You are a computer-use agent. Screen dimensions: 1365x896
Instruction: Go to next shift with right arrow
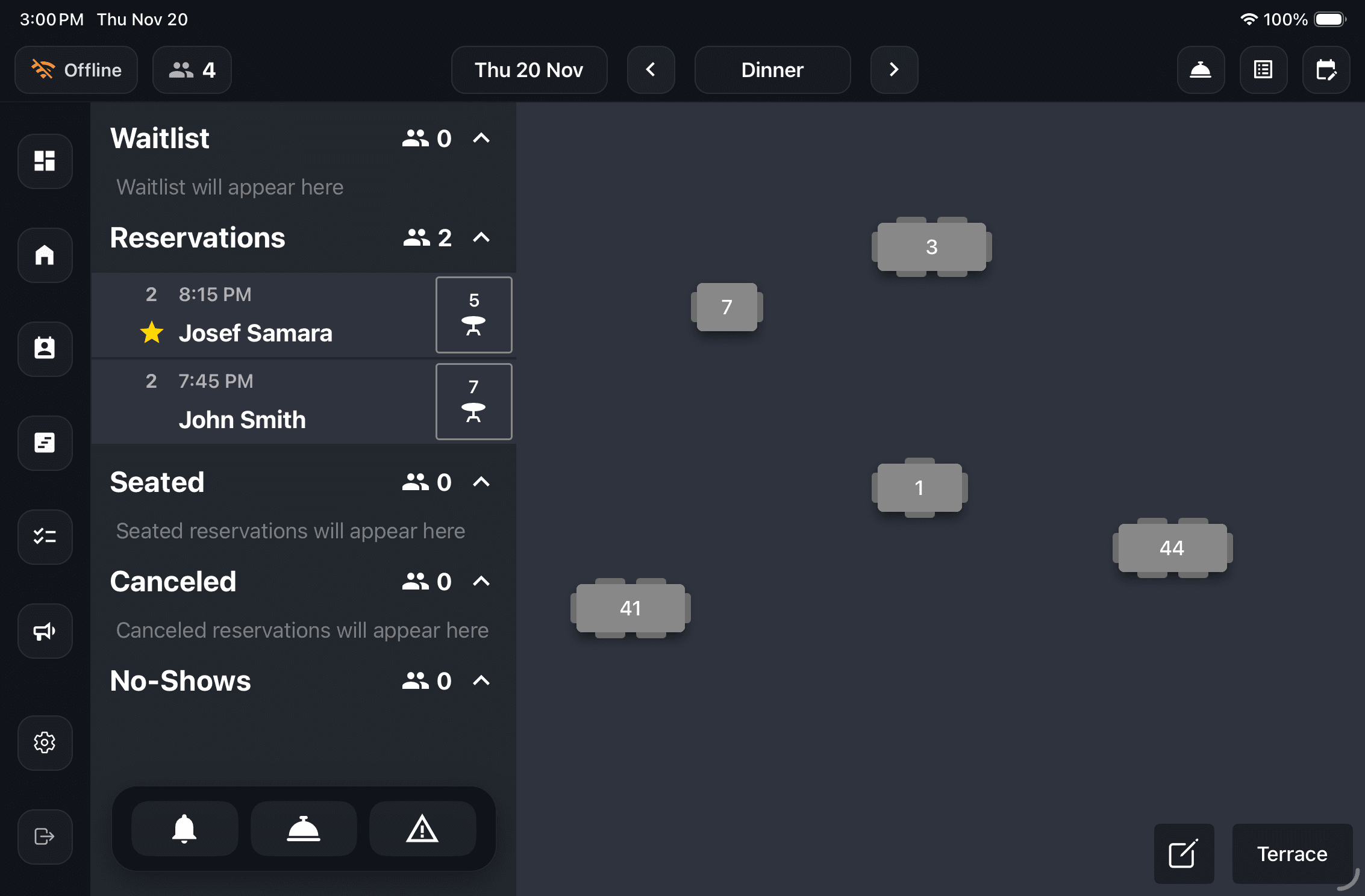click(894, 70)
